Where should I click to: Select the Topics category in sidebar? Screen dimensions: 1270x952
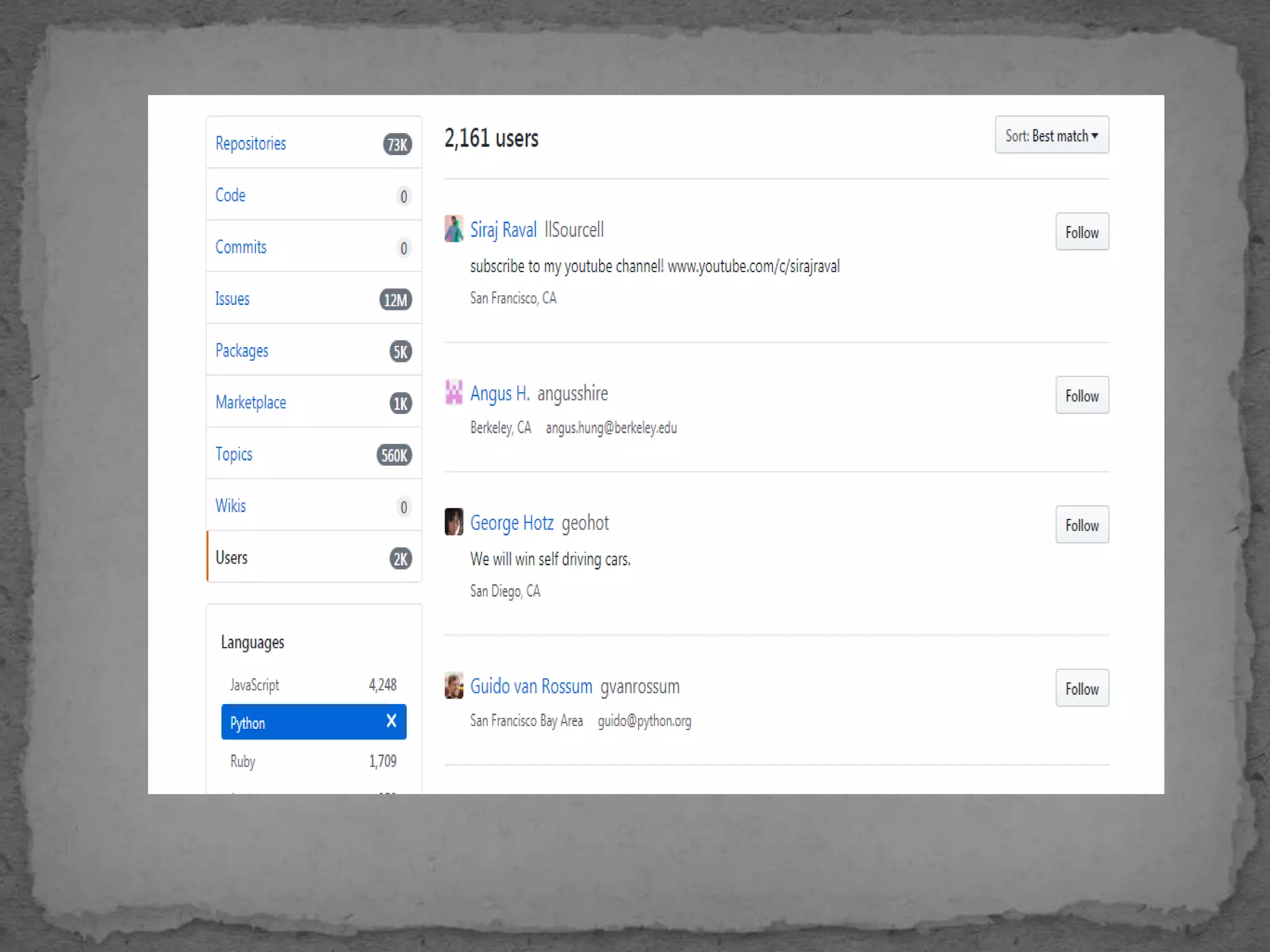pyautogui.click(x=234, y=454)
